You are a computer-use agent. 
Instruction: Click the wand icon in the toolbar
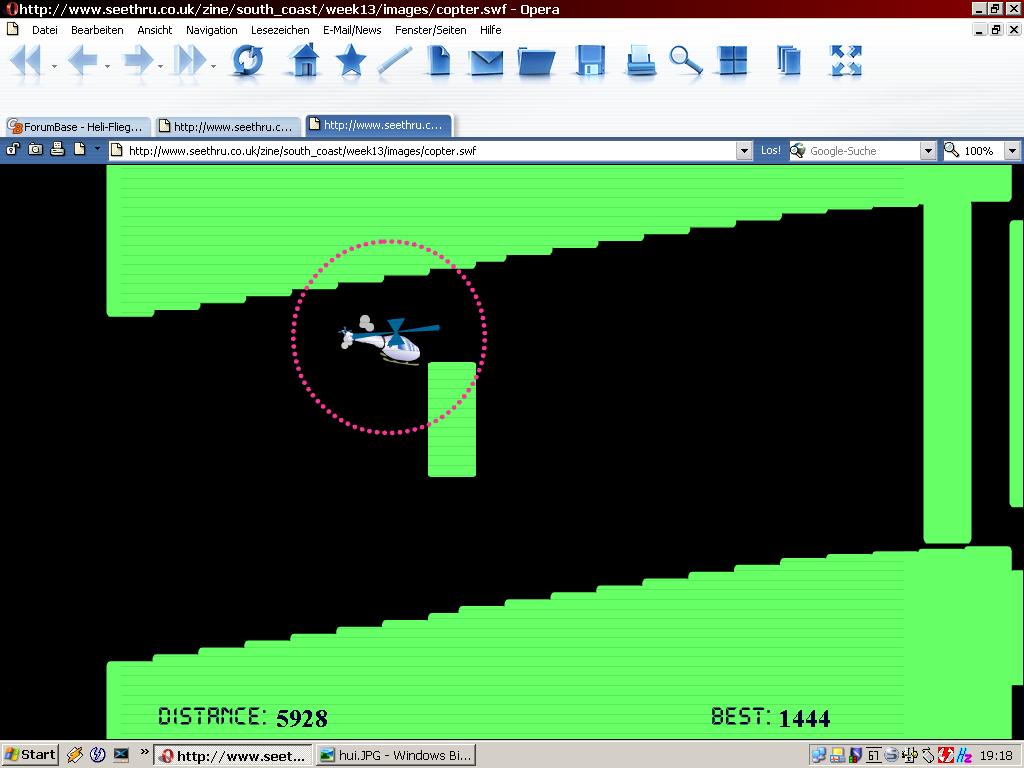coord(394,61)
